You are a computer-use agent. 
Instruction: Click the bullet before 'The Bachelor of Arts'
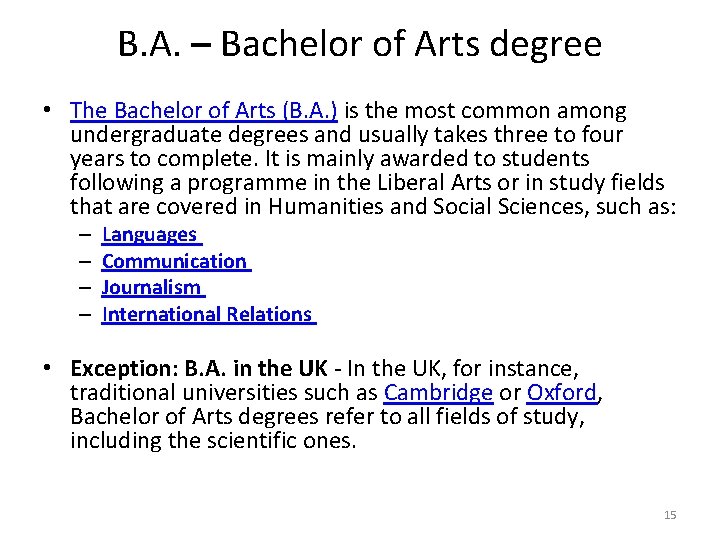pos(49,112)
